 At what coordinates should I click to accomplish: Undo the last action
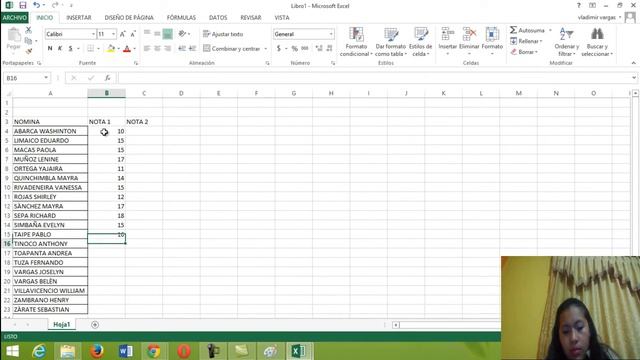37,5
